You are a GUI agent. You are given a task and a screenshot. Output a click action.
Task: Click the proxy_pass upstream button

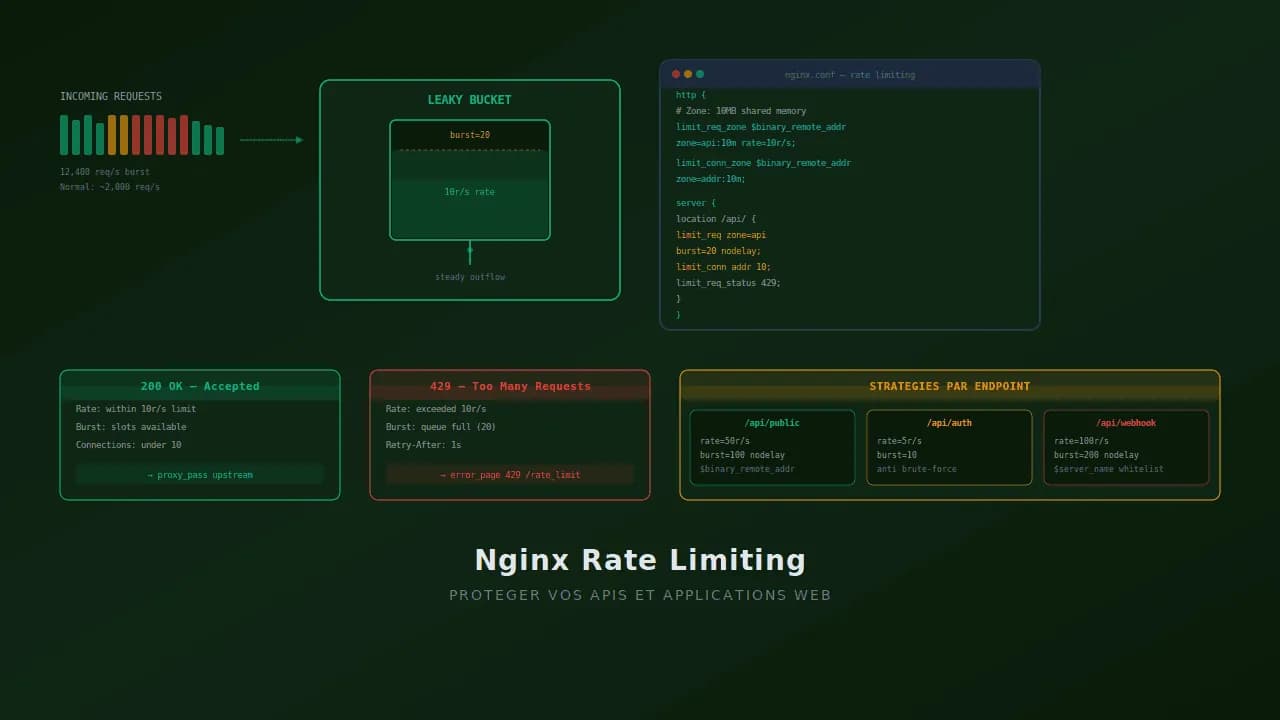click(199, 474)
